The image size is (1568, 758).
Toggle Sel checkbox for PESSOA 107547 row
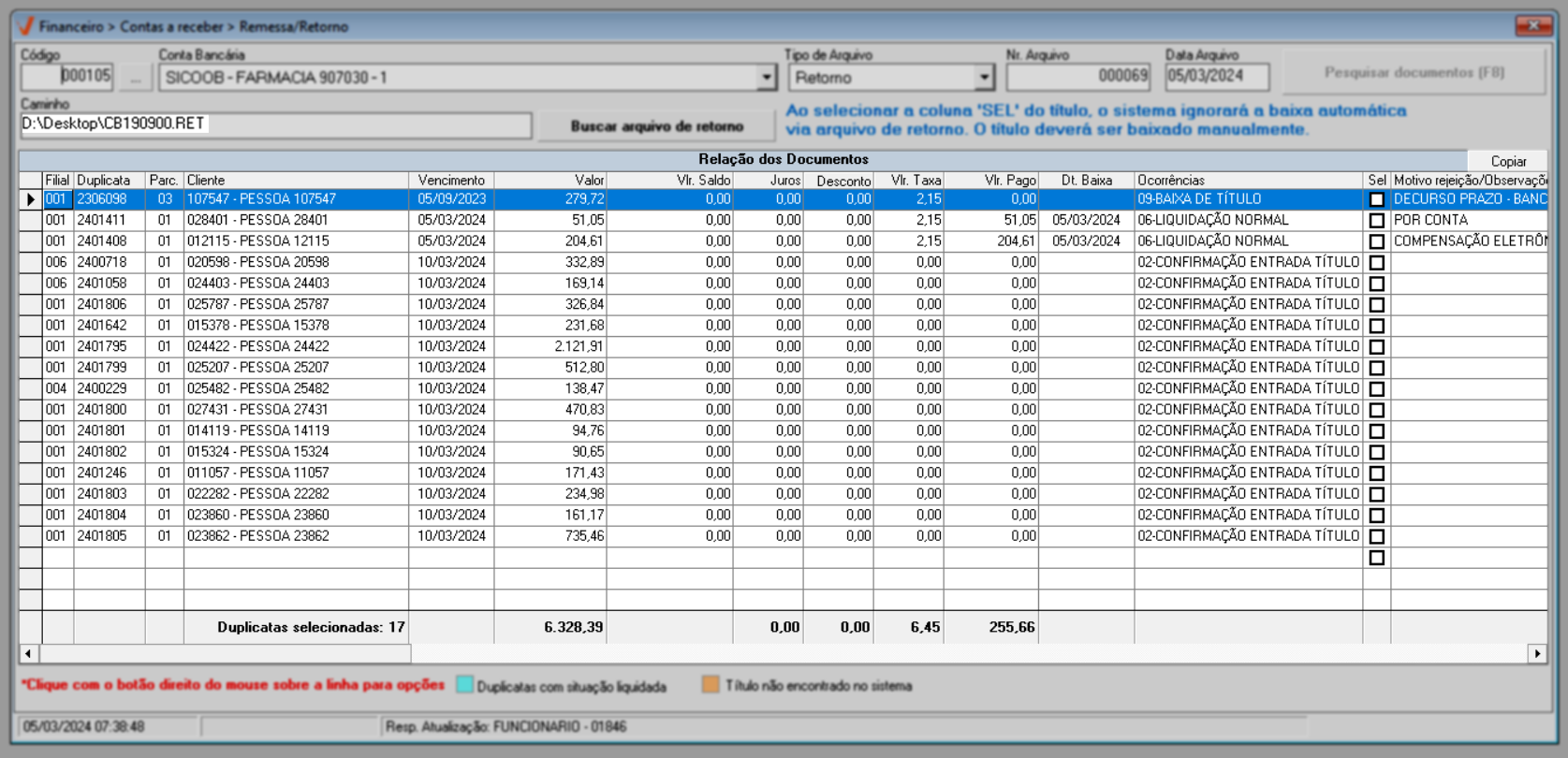1376,199
